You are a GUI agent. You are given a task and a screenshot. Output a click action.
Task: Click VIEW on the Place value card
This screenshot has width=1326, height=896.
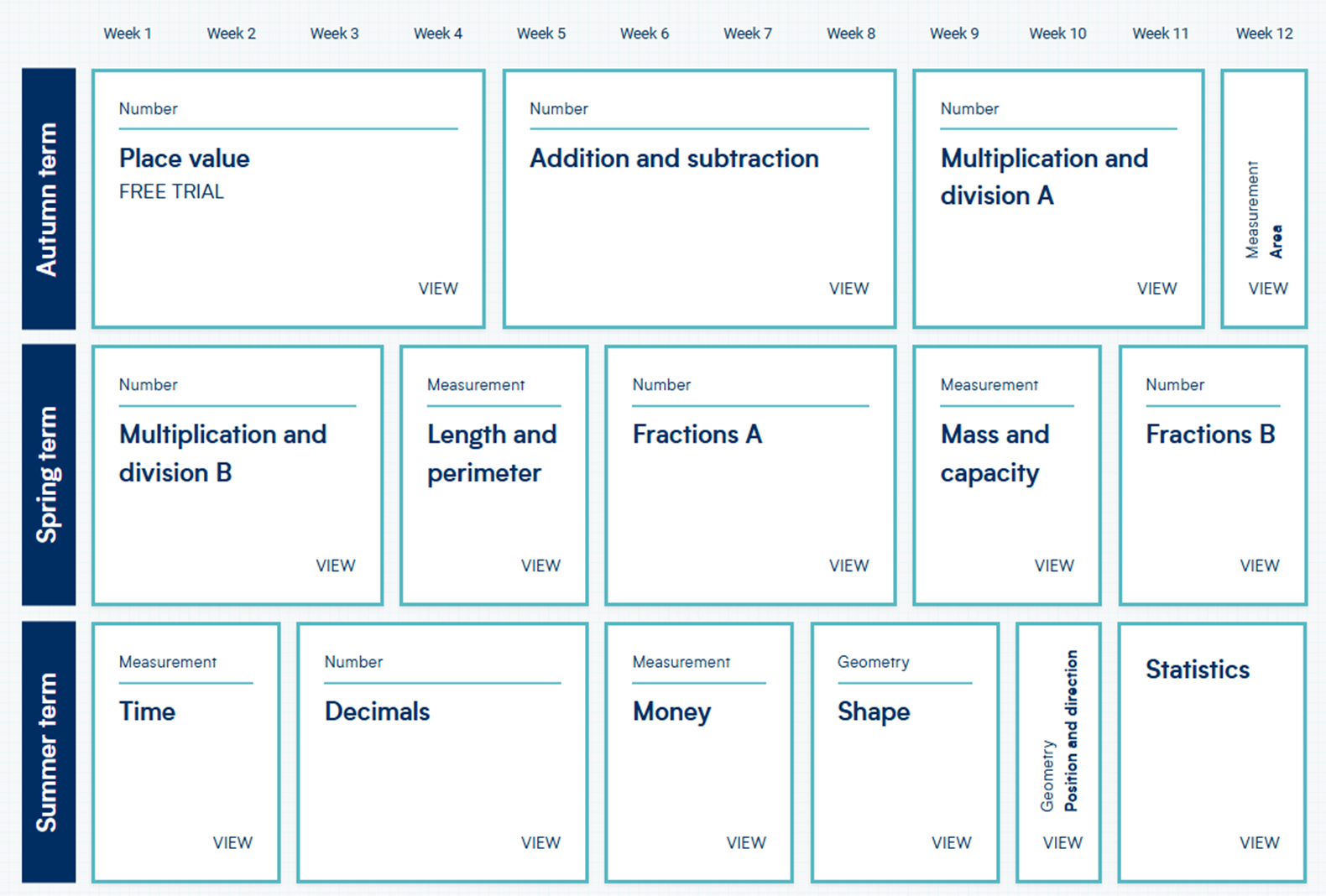click(x=438, y=289)
